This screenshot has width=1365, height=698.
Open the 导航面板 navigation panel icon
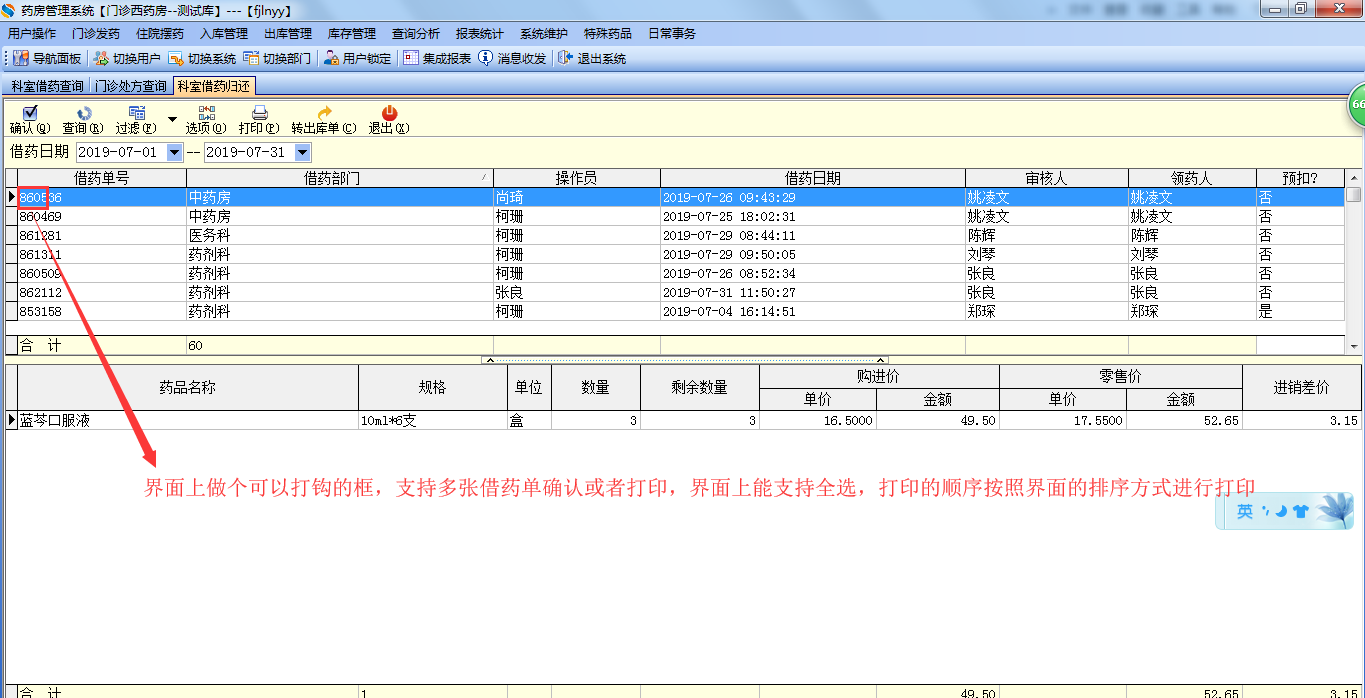21,58
